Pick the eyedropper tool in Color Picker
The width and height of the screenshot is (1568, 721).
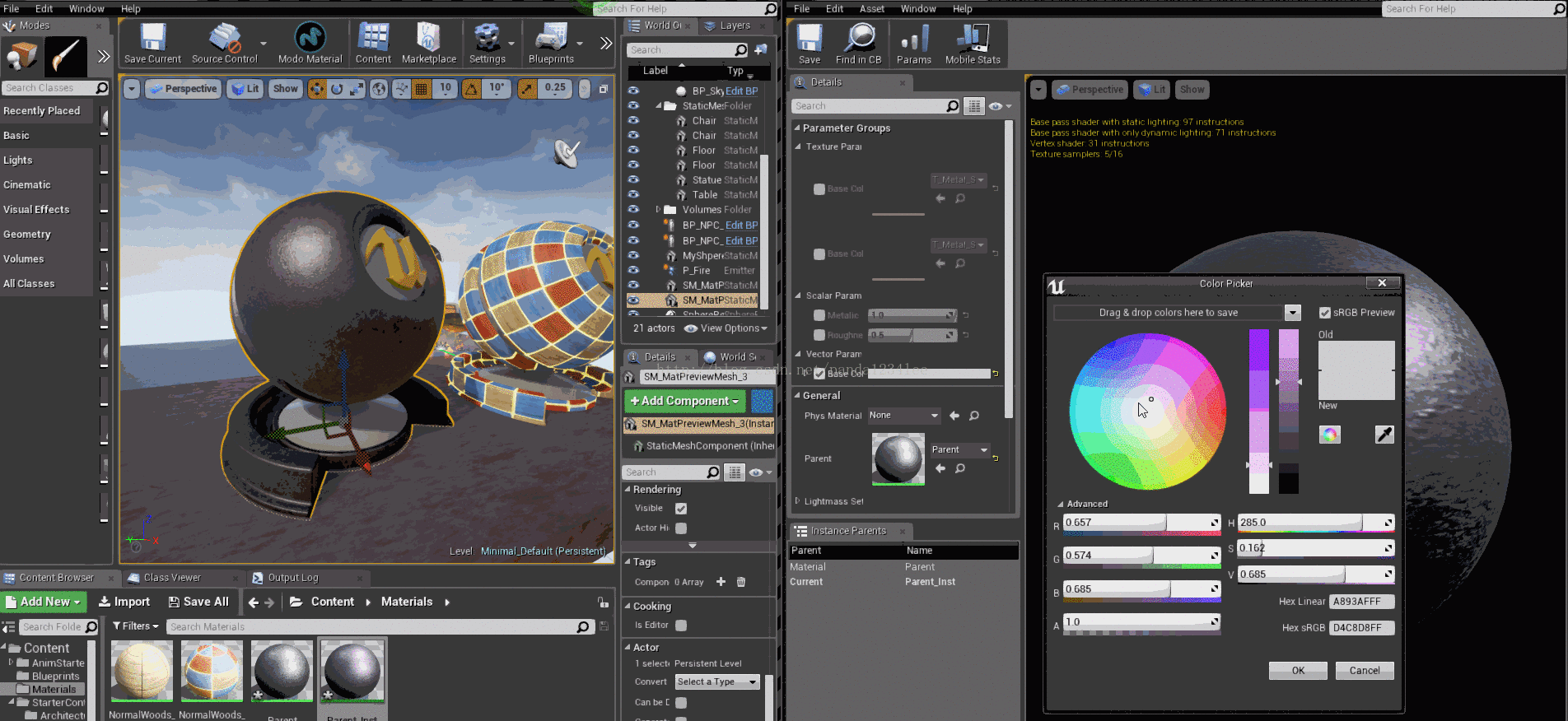point(1384,435)
